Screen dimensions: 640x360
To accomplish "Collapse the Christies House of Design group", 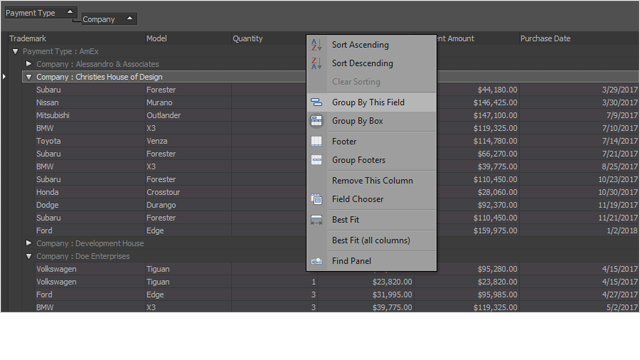I will 29,77.
